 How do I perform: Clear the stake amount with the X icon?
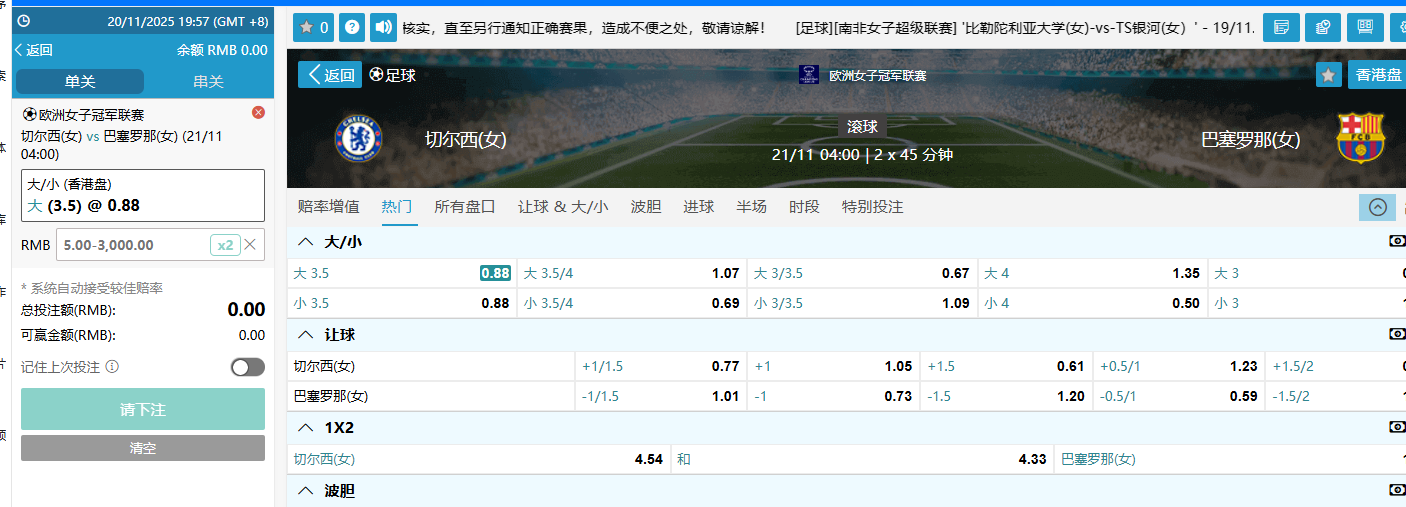[x=250, y=244]
